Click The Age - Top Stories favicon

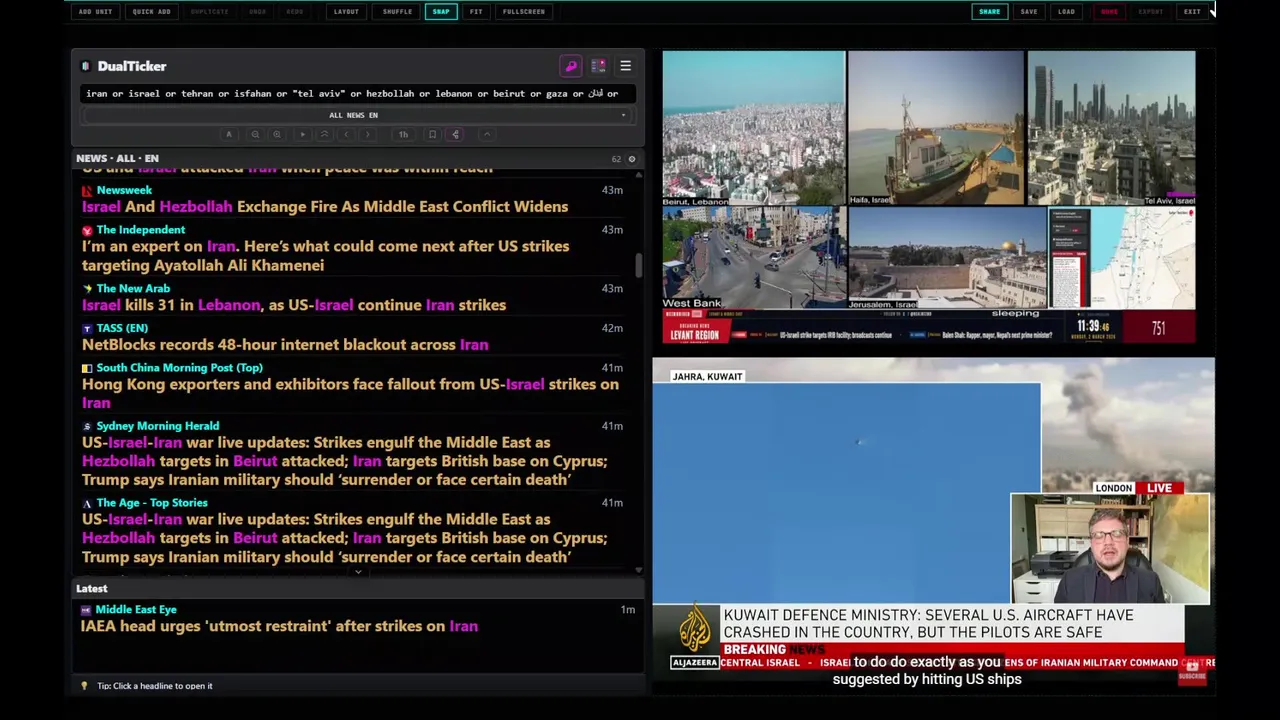(87, 503)
